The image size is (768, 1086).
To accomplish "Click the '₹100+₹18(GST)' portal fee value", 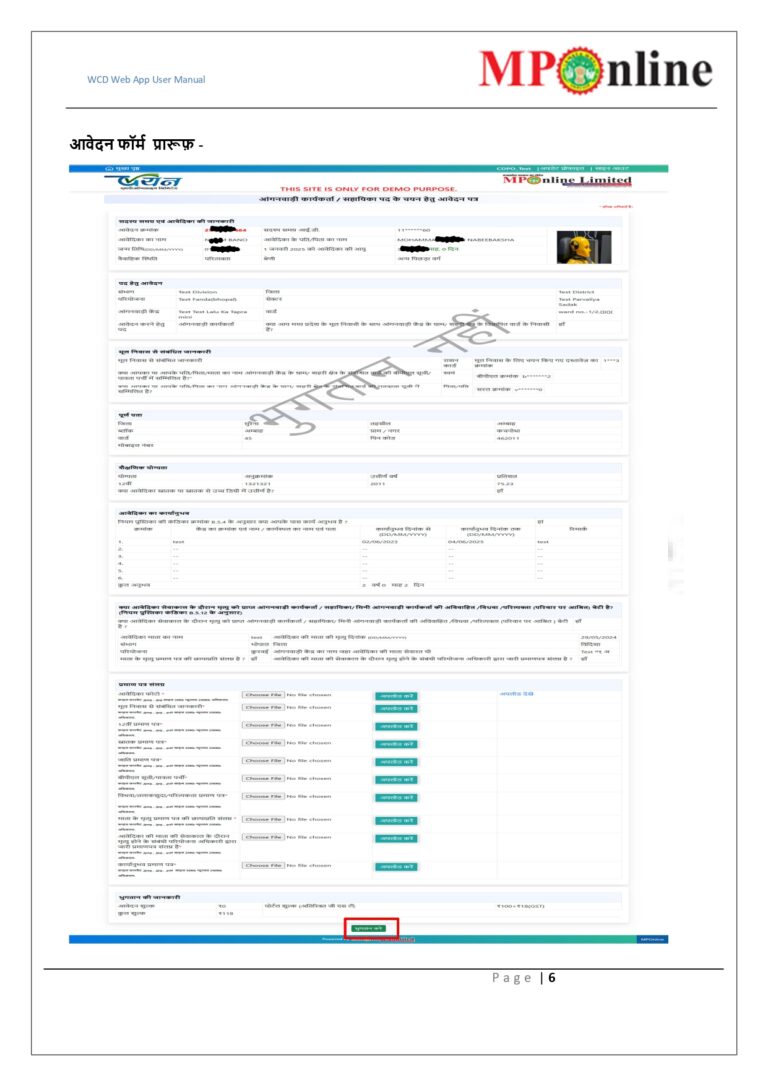I will (x=520, y=906).
